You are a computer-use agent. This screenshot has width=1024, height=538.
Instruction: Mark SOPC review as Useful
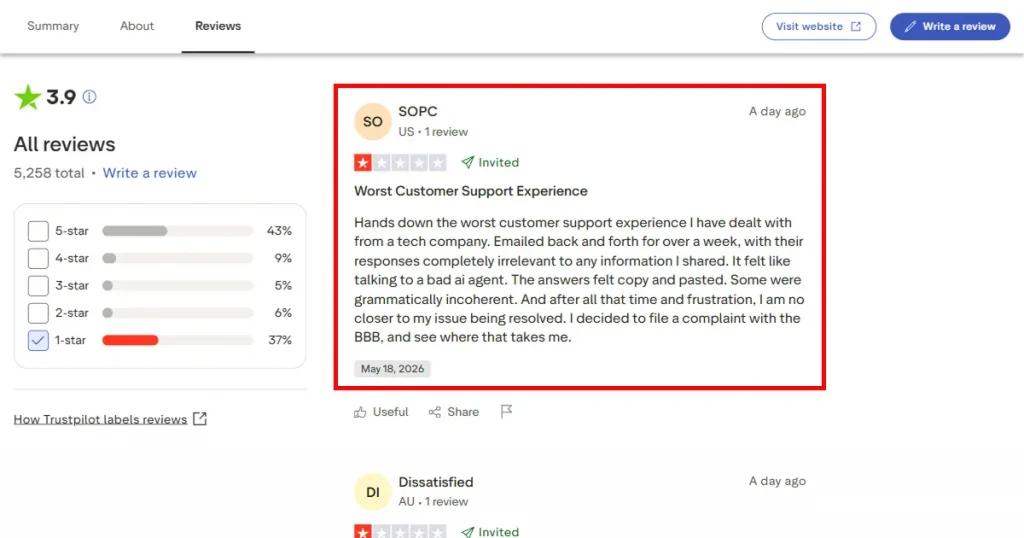(381, 412)
